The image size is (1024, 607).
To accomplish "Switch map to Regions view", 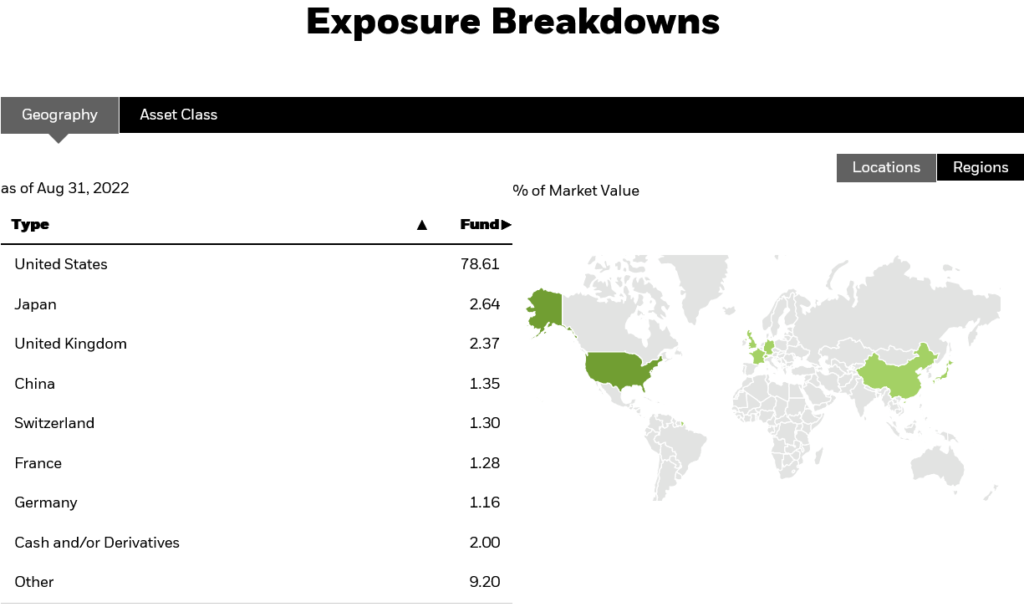I will tap(980, 167).
